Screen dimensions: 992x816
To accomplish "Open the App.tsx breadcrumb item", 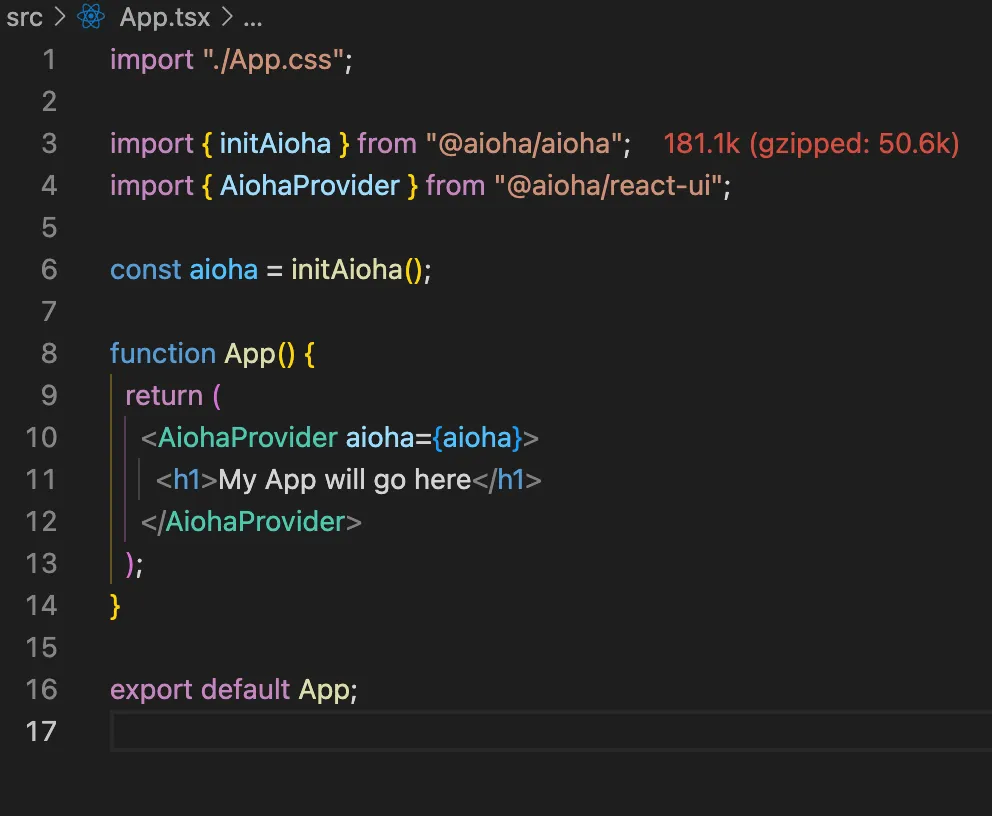I will (x=164, y=18).
